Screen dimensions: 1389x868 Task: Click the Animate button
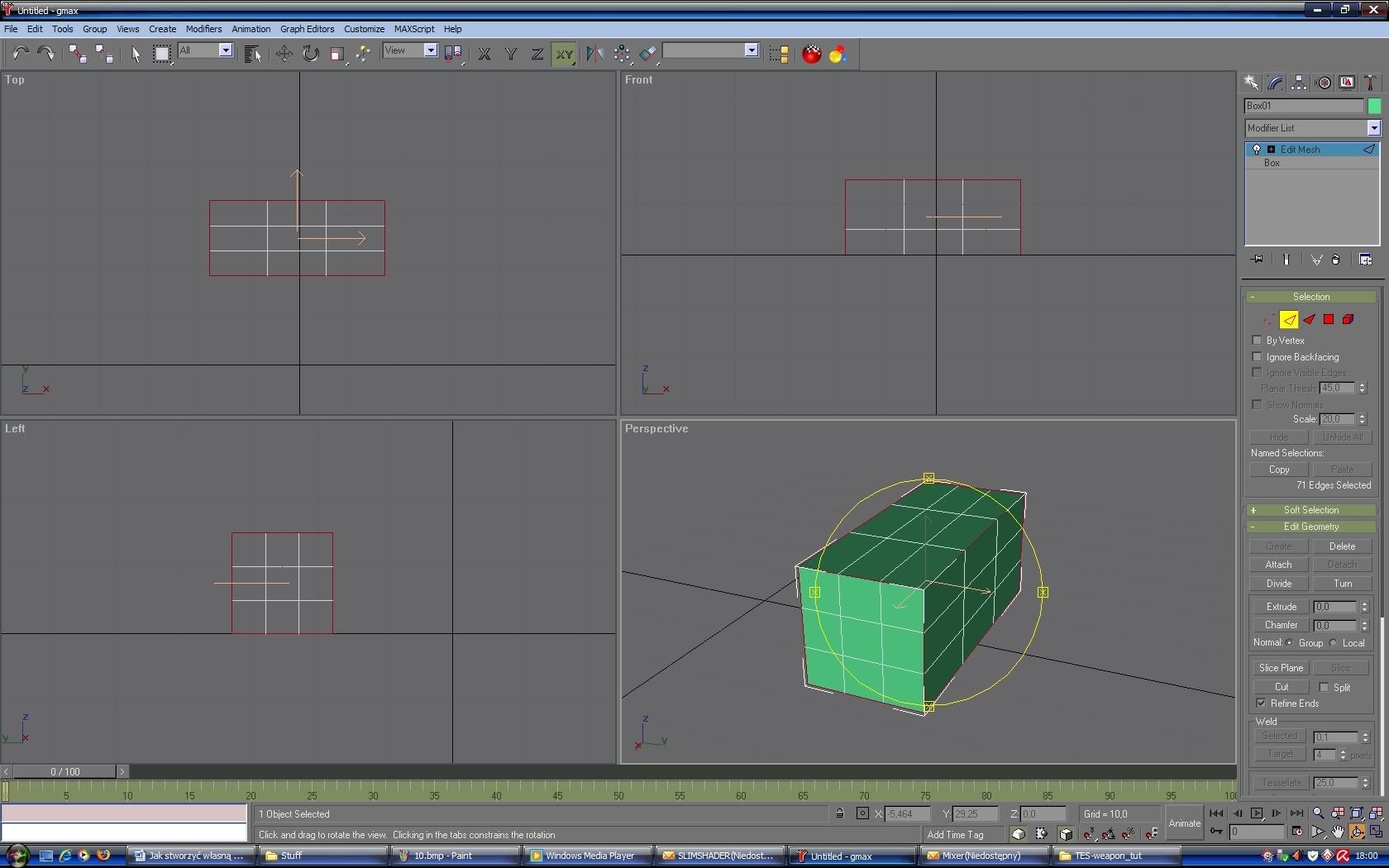[1184, 823]
